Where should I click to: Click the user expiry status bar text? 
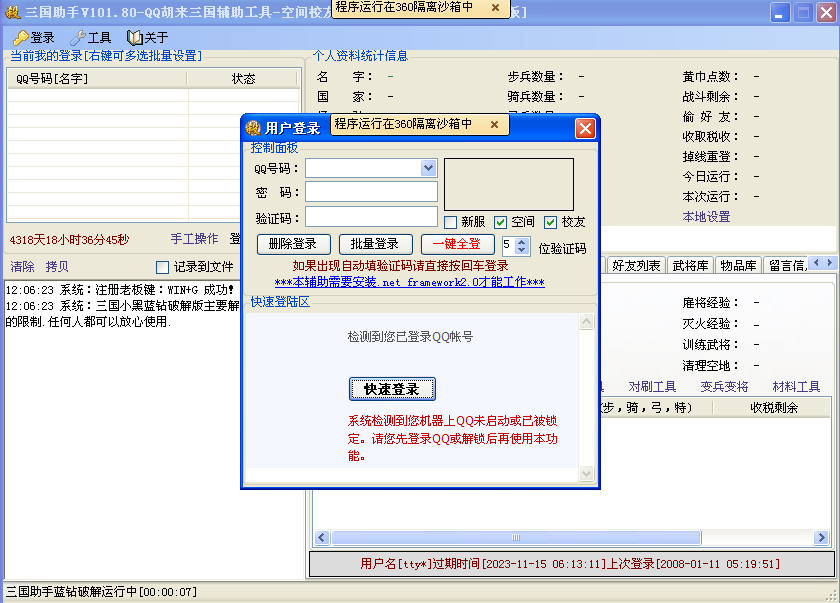coord(570,563)
